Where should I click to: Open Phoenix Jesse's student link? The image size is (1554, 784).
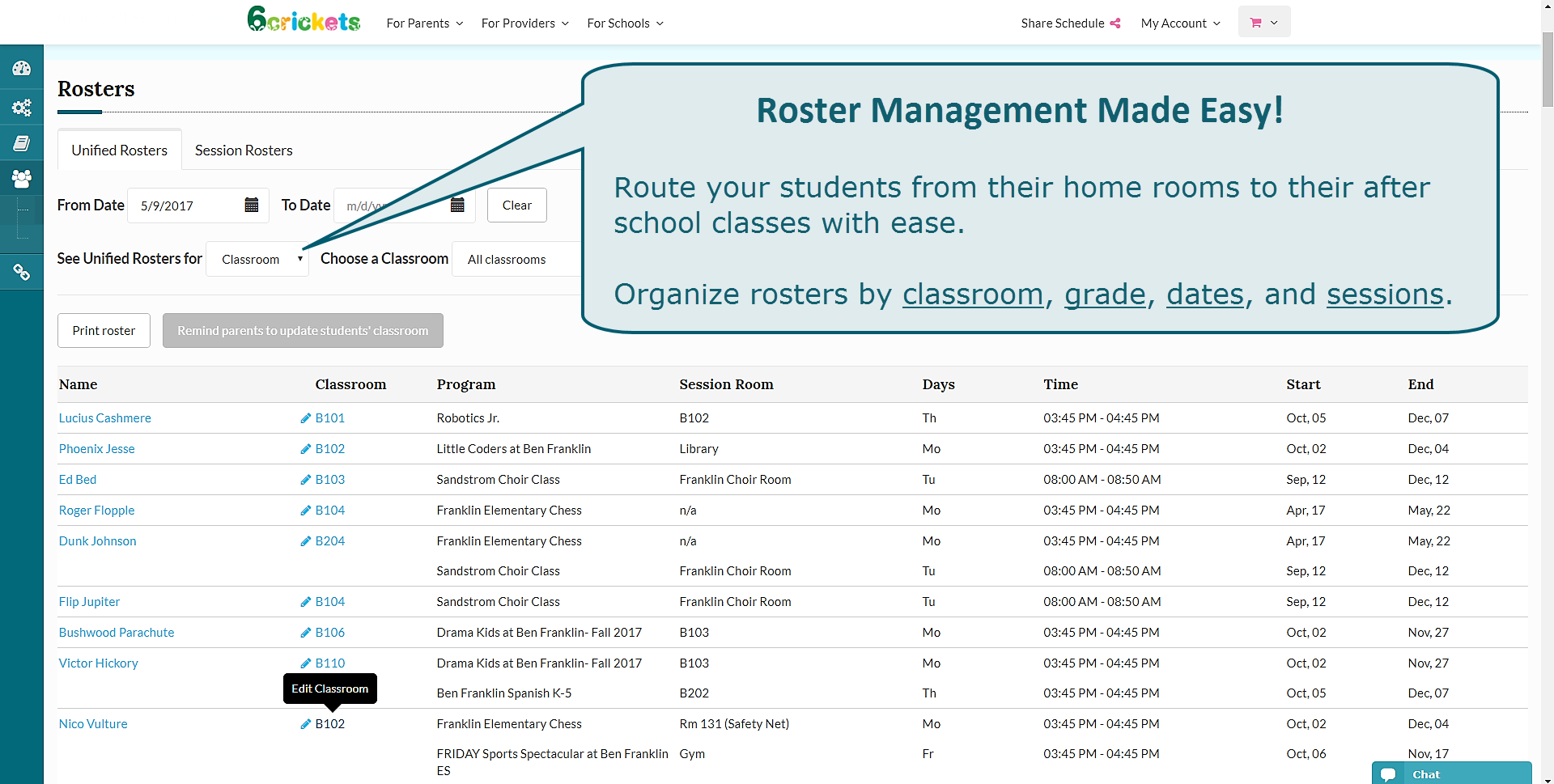[x=97, y=449]
